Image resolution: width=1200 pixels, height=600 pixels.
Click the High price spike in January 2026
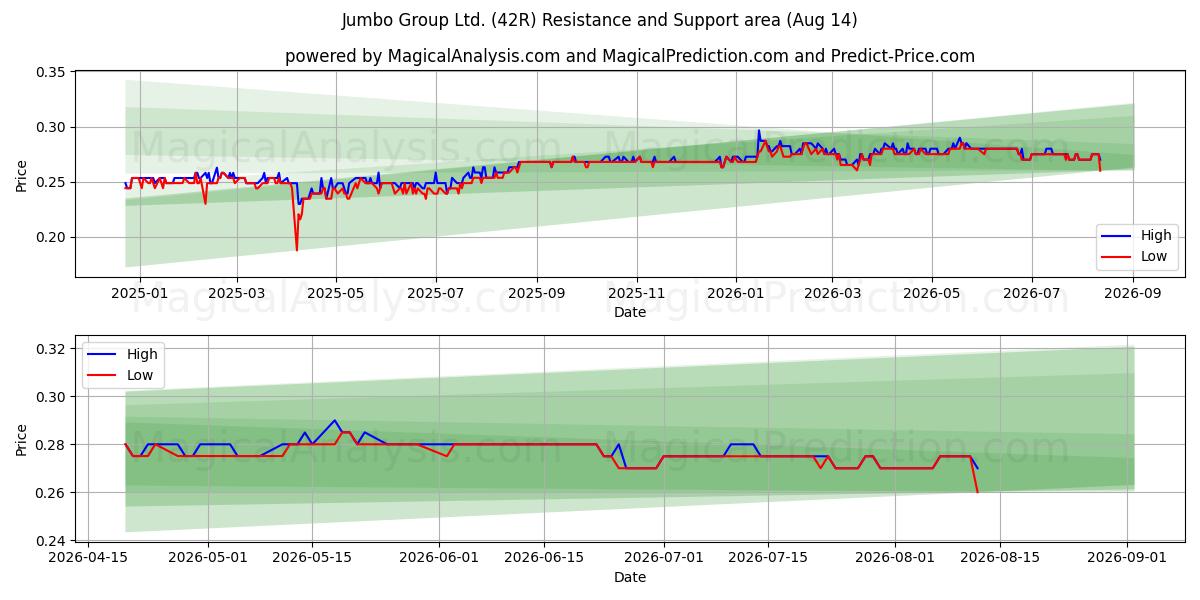tap(758, 131)
